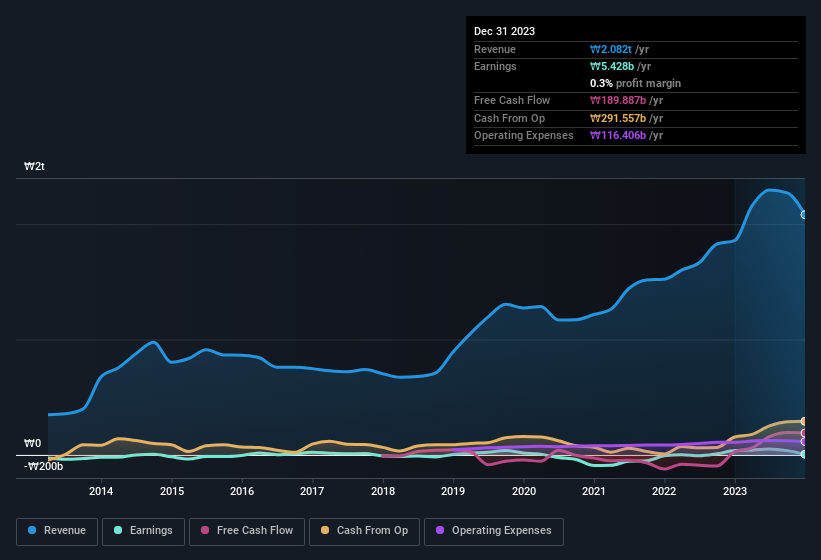Click the purple Operating Expenses end-point marker

804,442
